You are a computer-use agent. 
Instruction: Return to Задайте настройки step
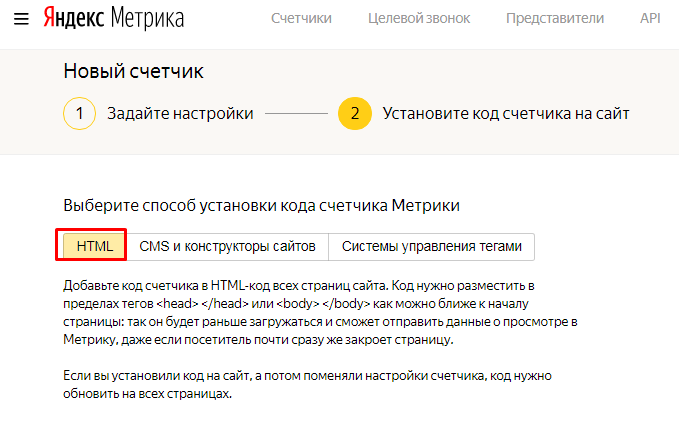click(x=180, y=114)
